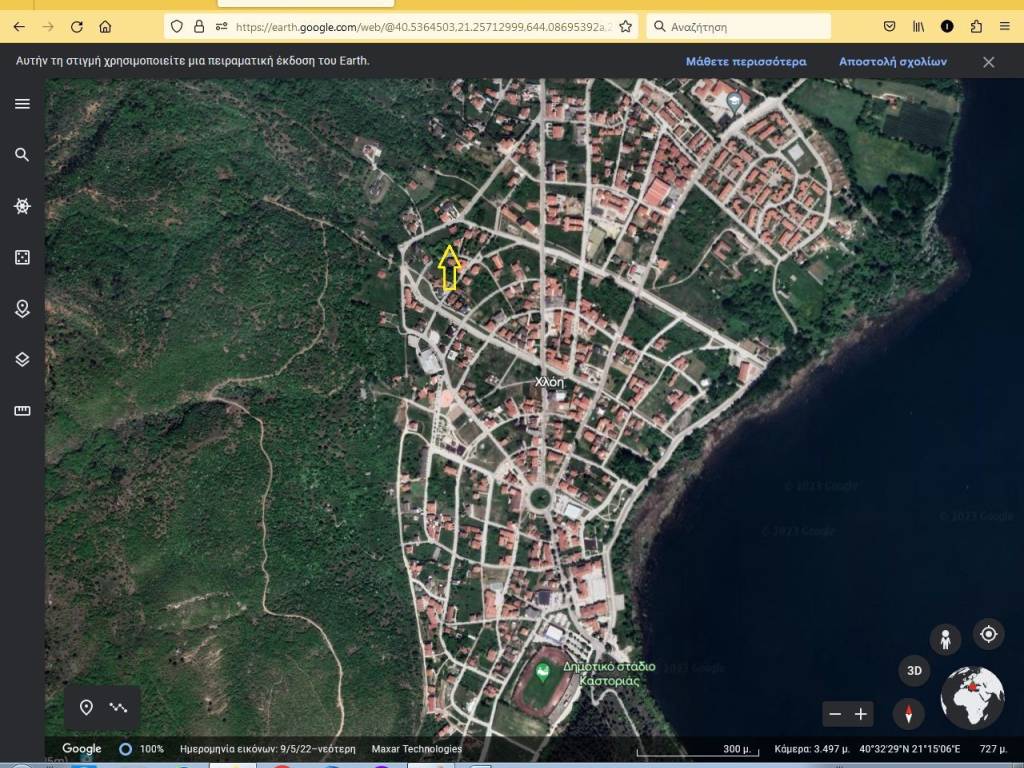Open Voyager ship wheel icon
This screenshot has height=768, width=1024.
click(x=22, y=206)
